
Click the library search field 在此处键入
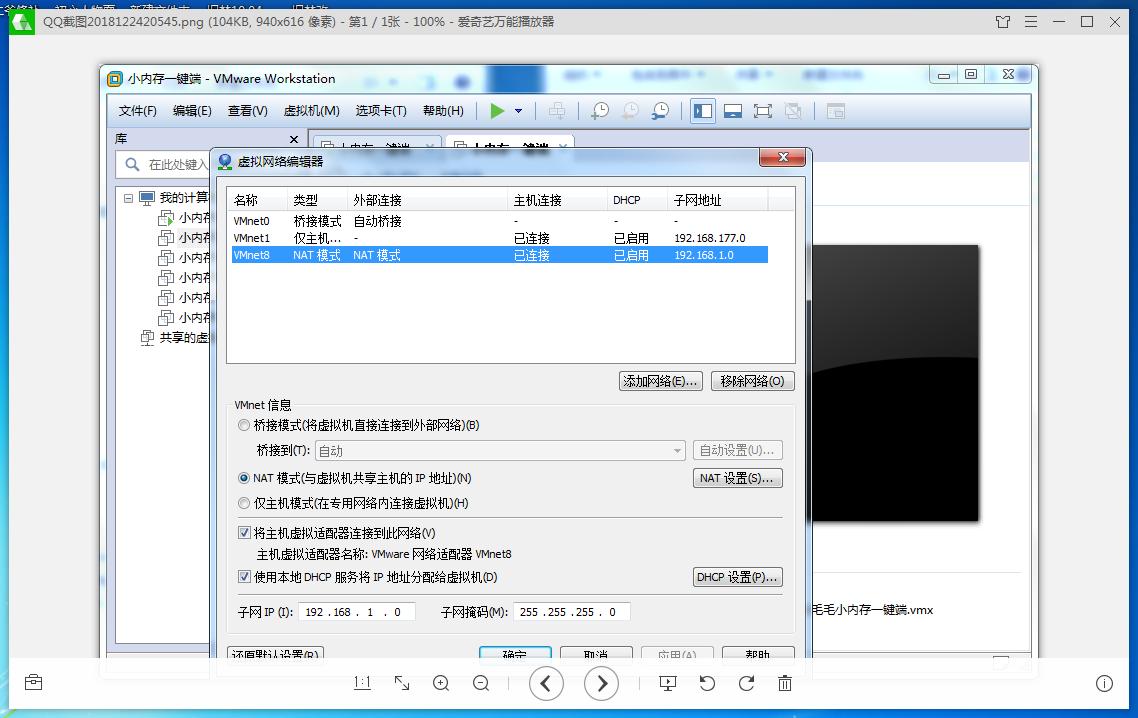tap(163, 165)
